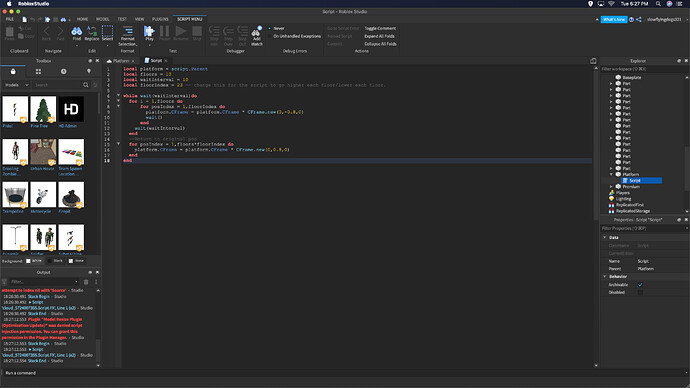Click Collapse All Folds
Screen dimensions: 690x388
380,44
